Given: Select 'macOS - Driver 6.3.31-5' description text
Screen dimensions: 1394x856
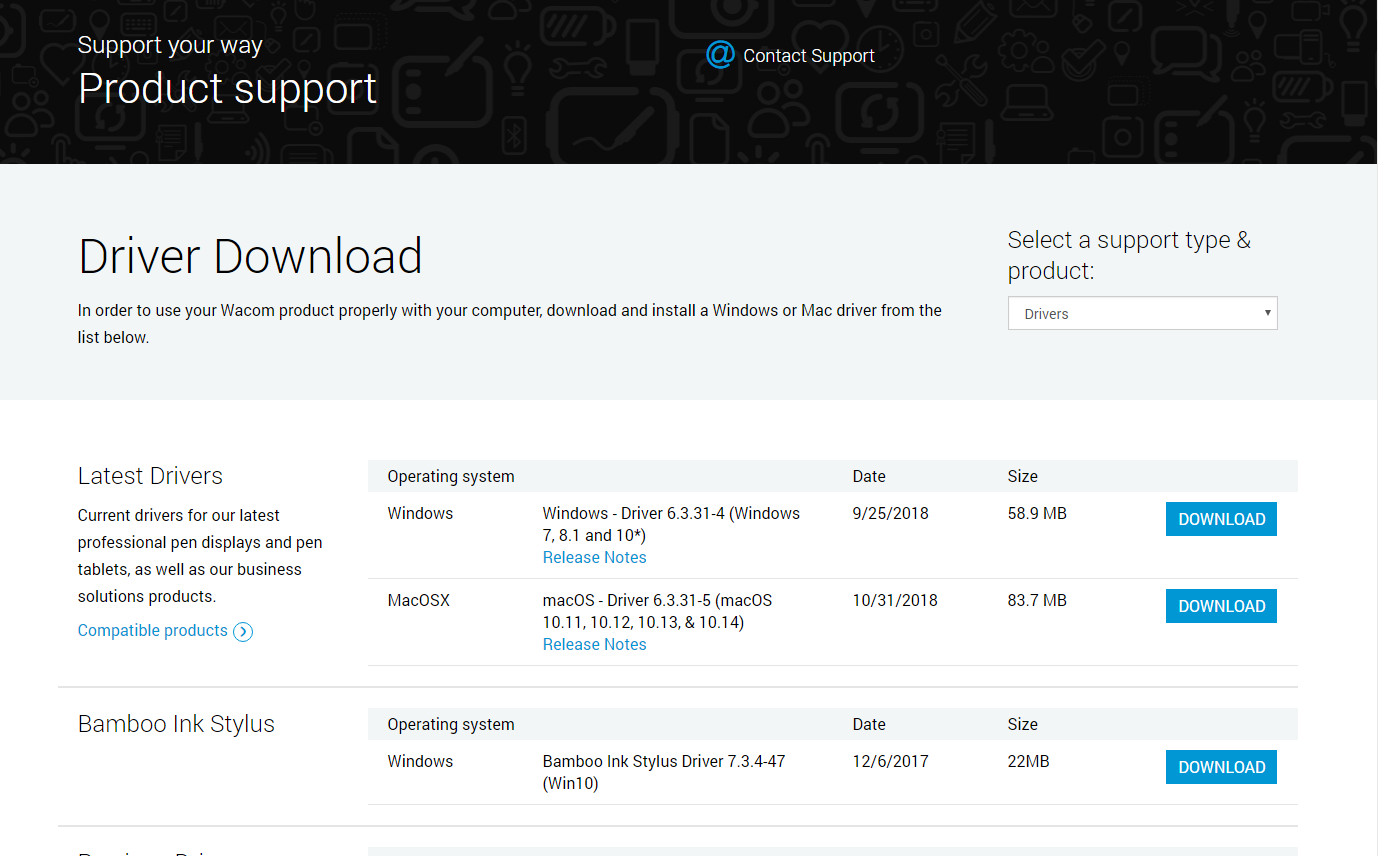Looking at the screenshot, I should point(658,611).
